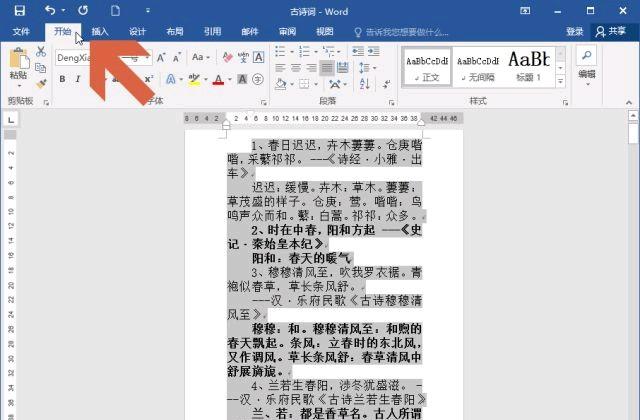Open Font dialog launcher

pyautogui.click(x=264, y=102)
